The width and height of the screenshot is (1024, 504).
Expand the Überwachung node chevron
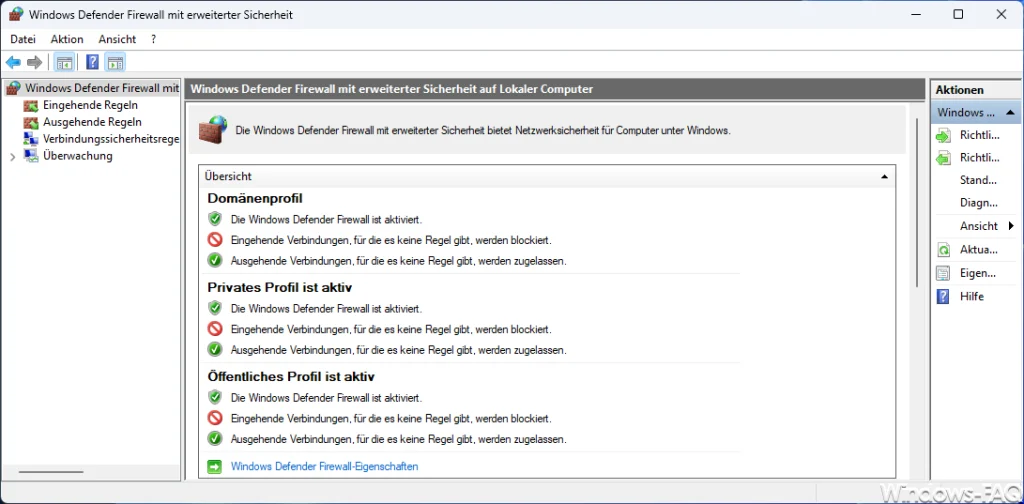coord(12,157)
